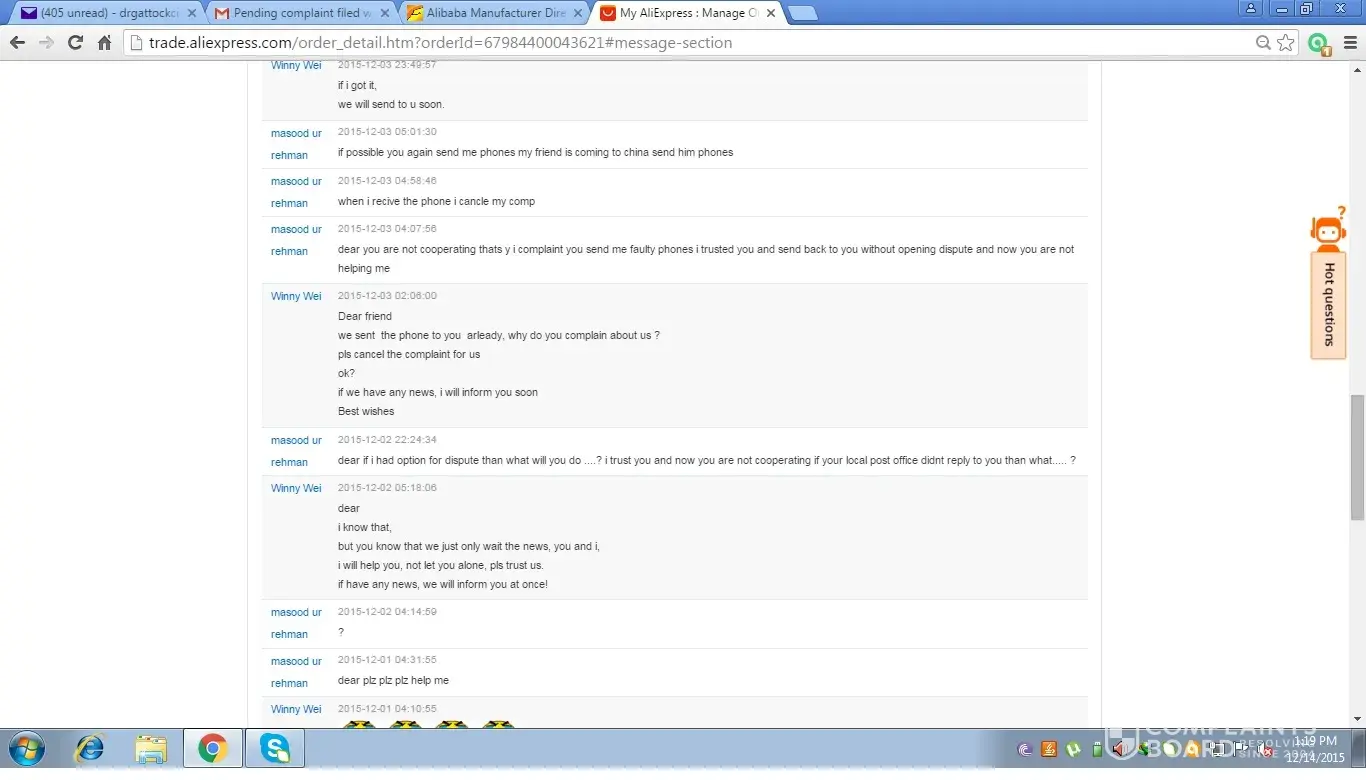1366x780 pixels.
Task: Close the Alibaba Manufacturer Directory tab
Action: point(578,13)
